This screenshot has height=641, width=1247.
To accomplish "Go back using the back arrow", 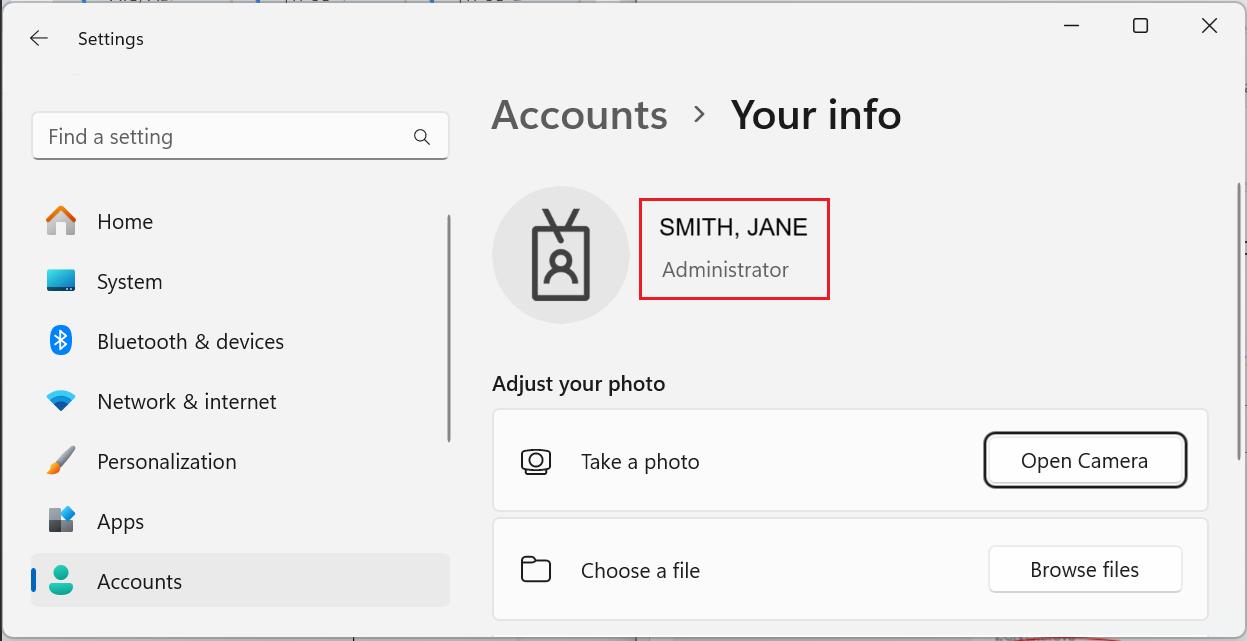I will point(39,39).
